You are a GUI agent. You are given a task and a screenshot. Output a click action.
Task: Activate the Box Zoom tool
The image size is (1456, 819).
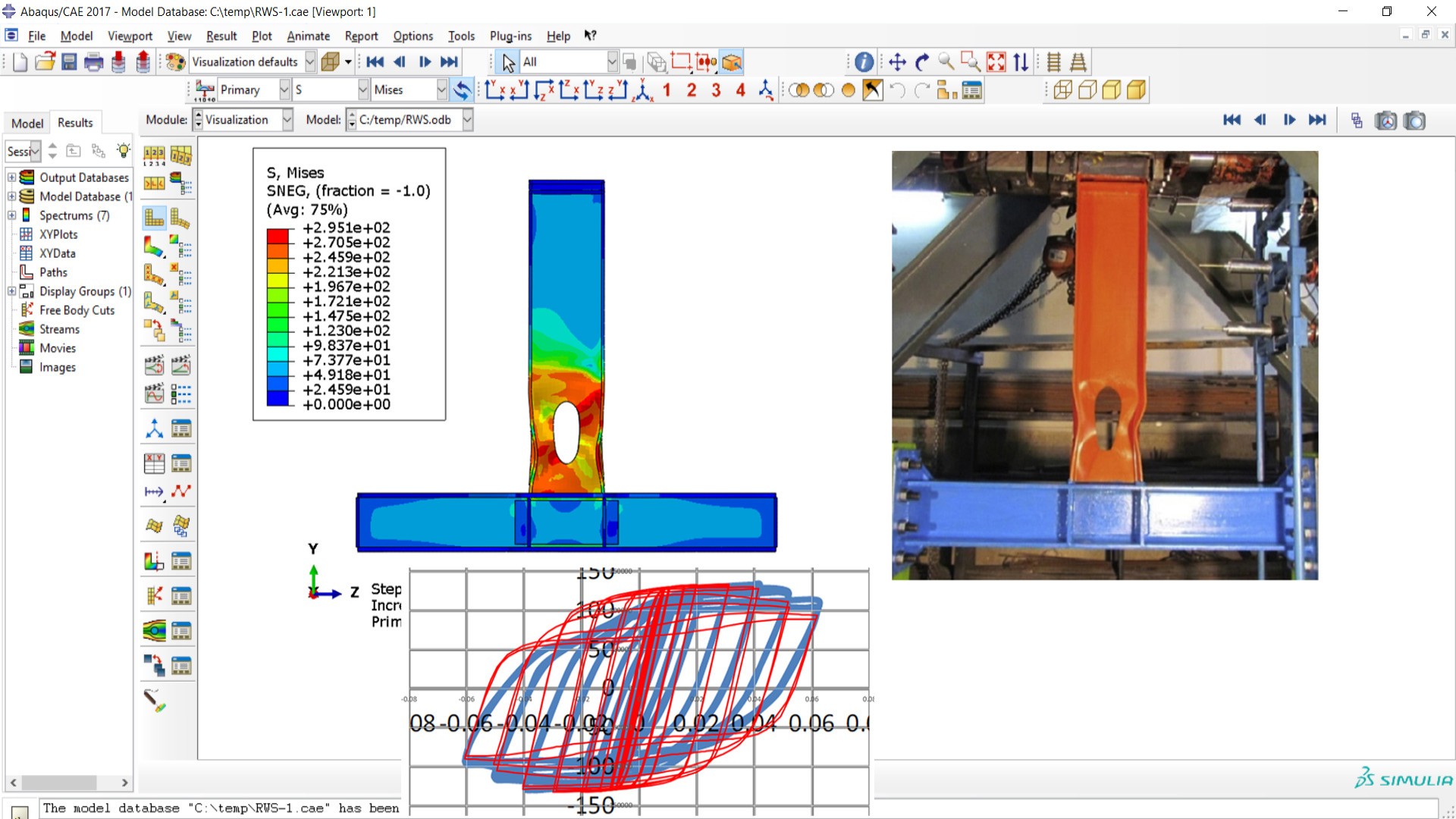(x=971, y=62)
